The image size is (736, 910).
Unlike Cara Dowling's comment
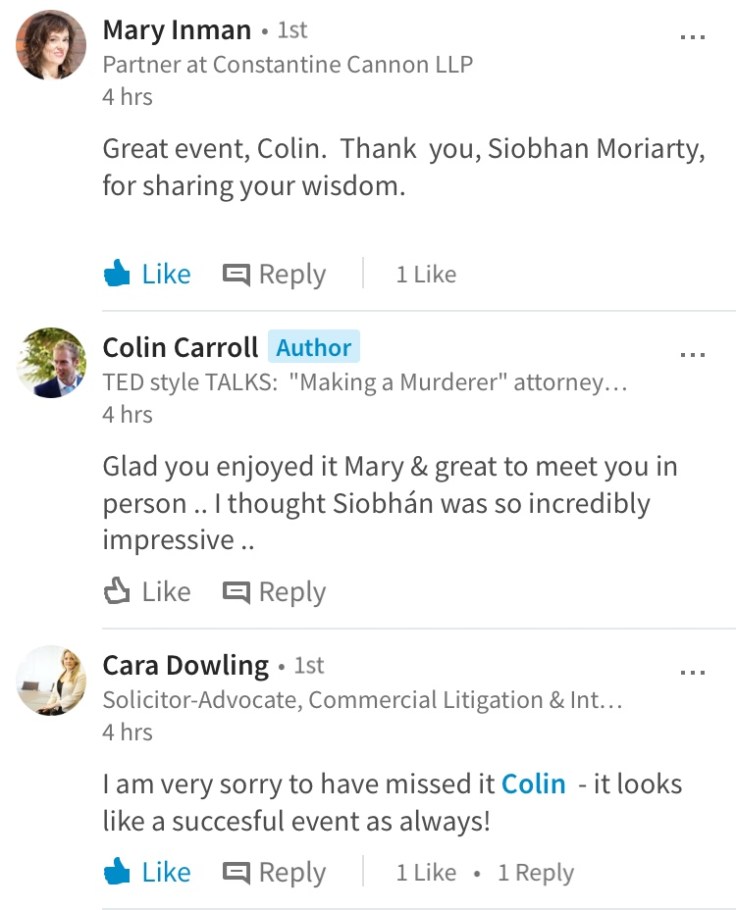click(147, 872)
